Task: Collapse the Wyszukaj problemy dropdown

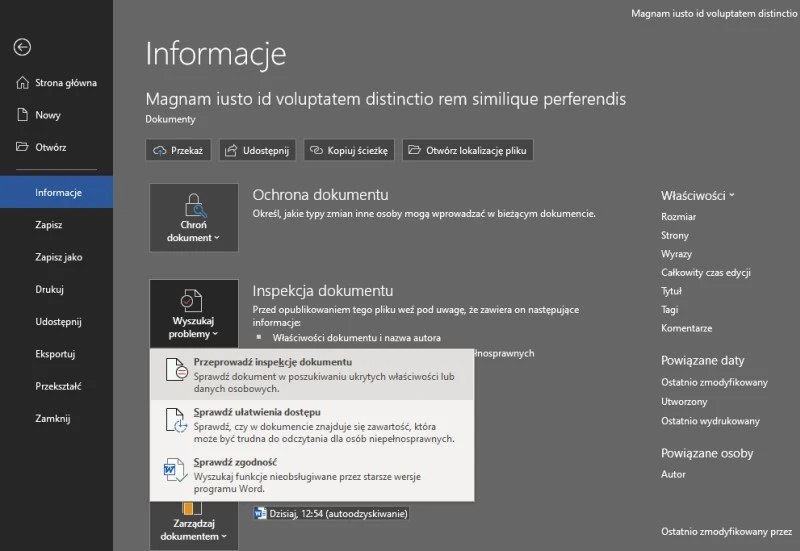Action: point(193,314)
